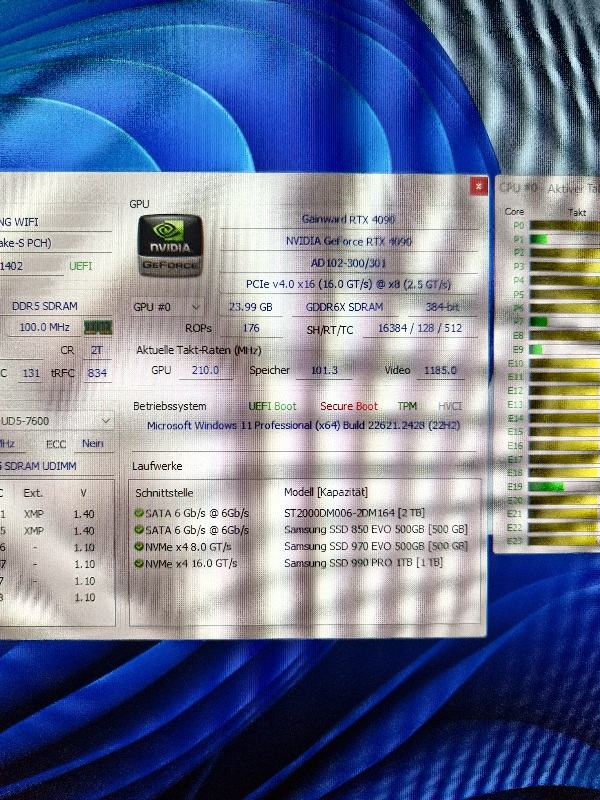Click the E23 core label
The width and height of the screenshot is (600, 800).
point(515,541)
